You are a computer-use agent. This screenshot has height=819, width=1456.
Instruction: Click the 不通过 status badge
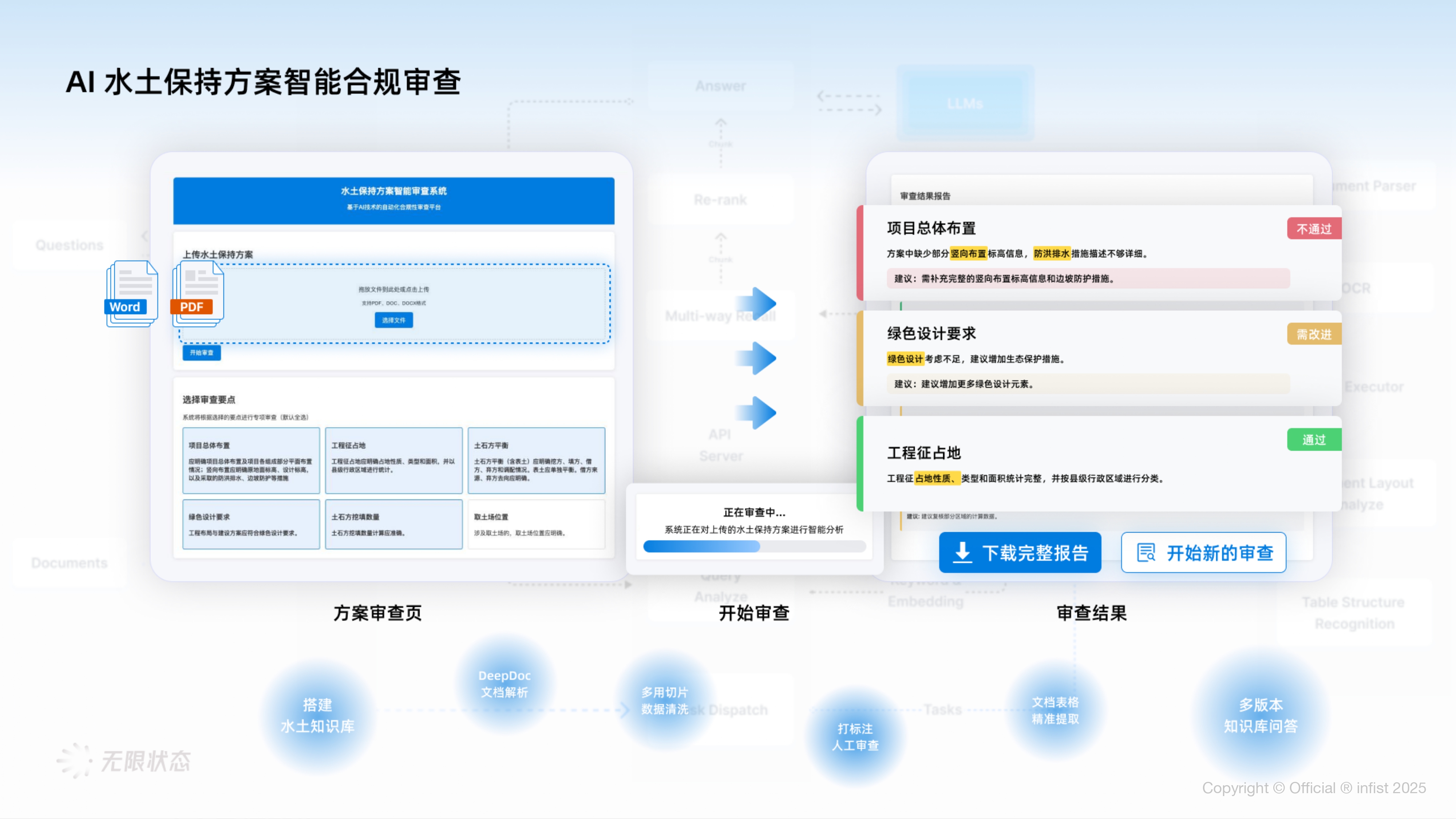pos(1314,229)
